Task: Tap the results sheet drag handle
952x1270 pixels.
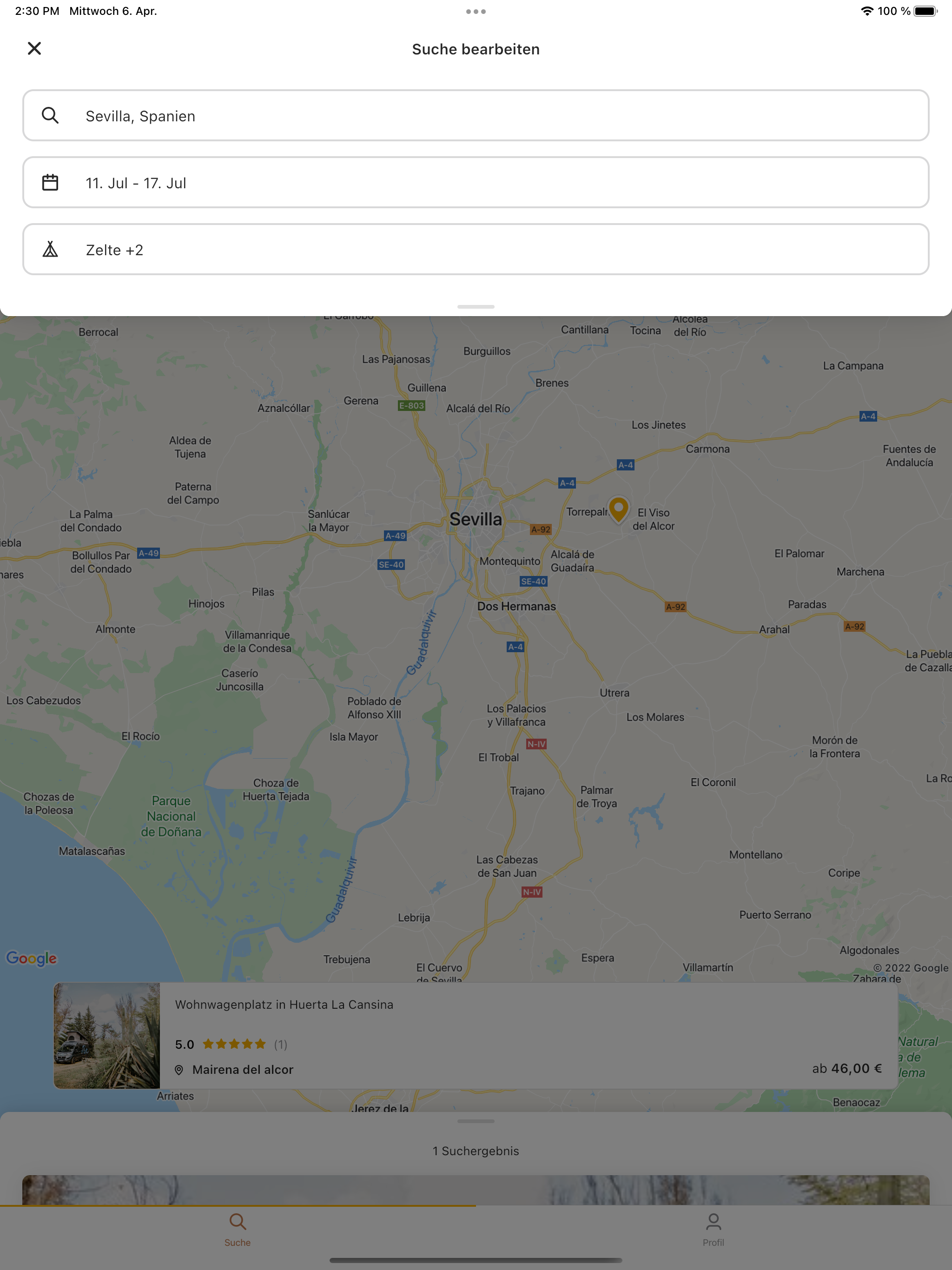Action: tap(476, 1121)
